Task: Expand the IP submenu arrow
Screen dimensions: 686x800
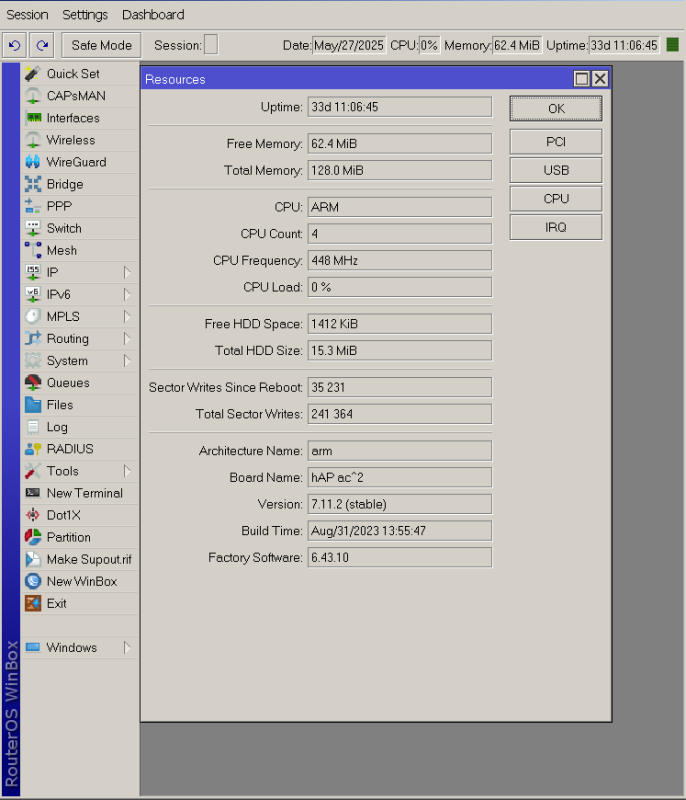Action: (x=127, y=272)
